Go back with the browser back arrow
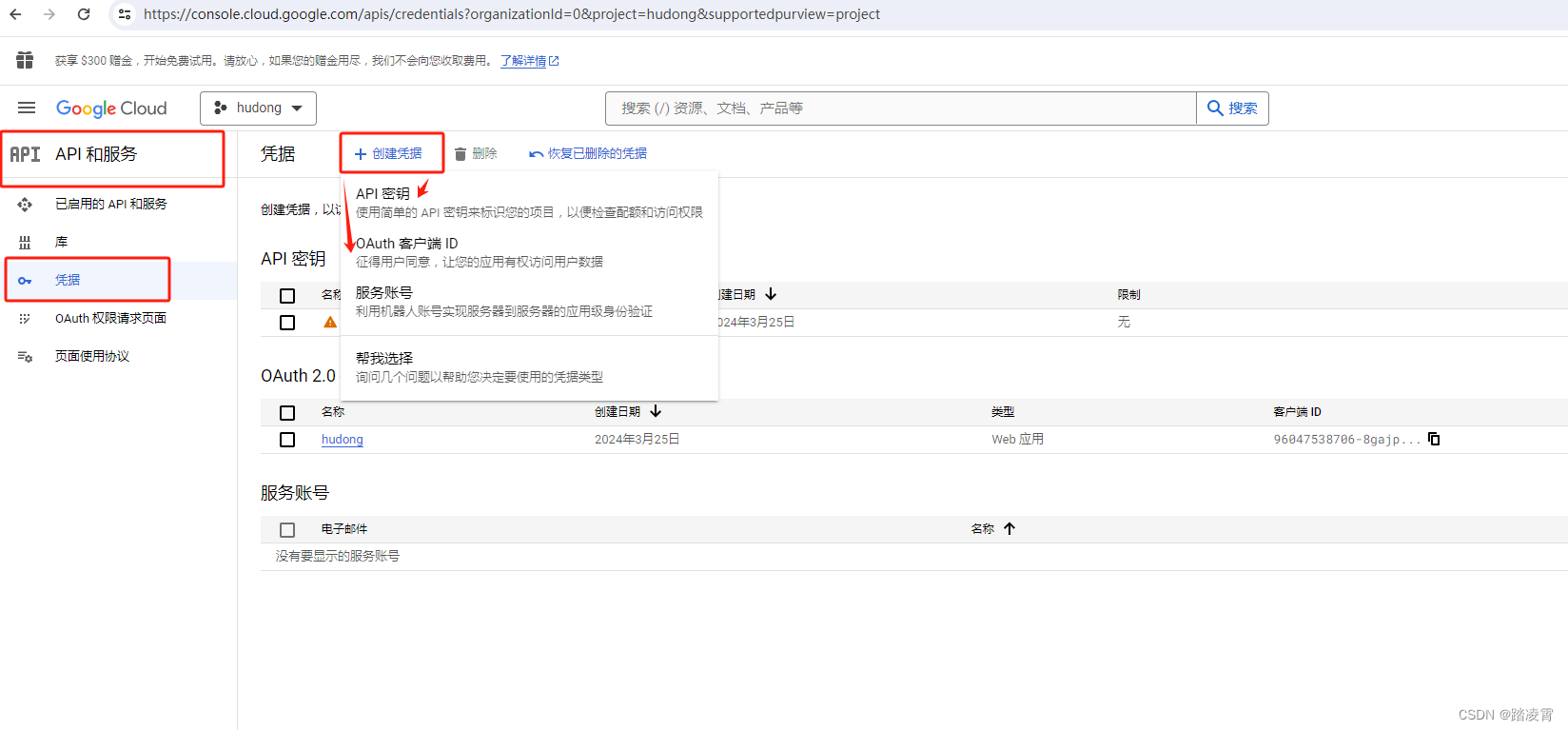1568x730 pixels. point(15,14)
